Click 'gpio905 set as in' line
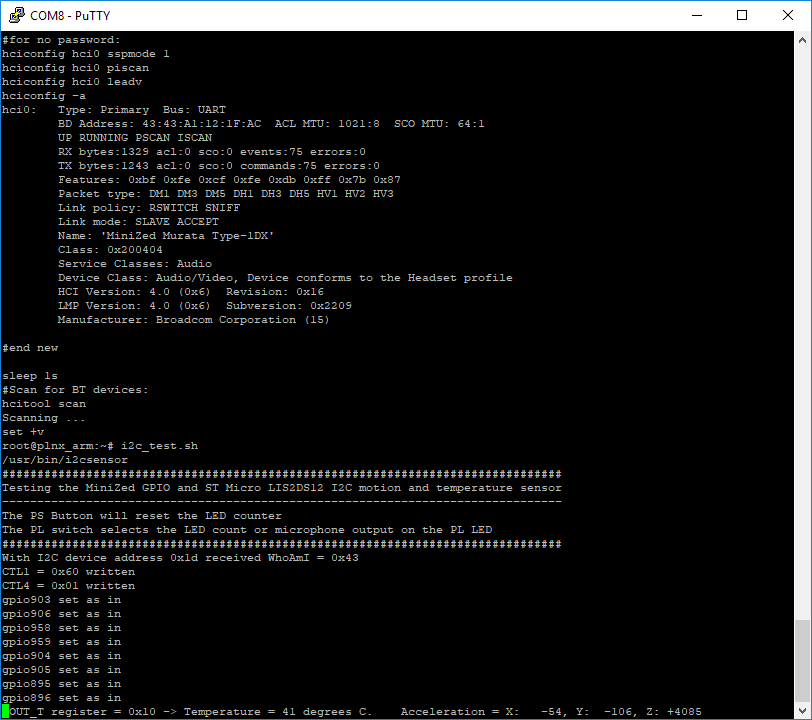 61,669
